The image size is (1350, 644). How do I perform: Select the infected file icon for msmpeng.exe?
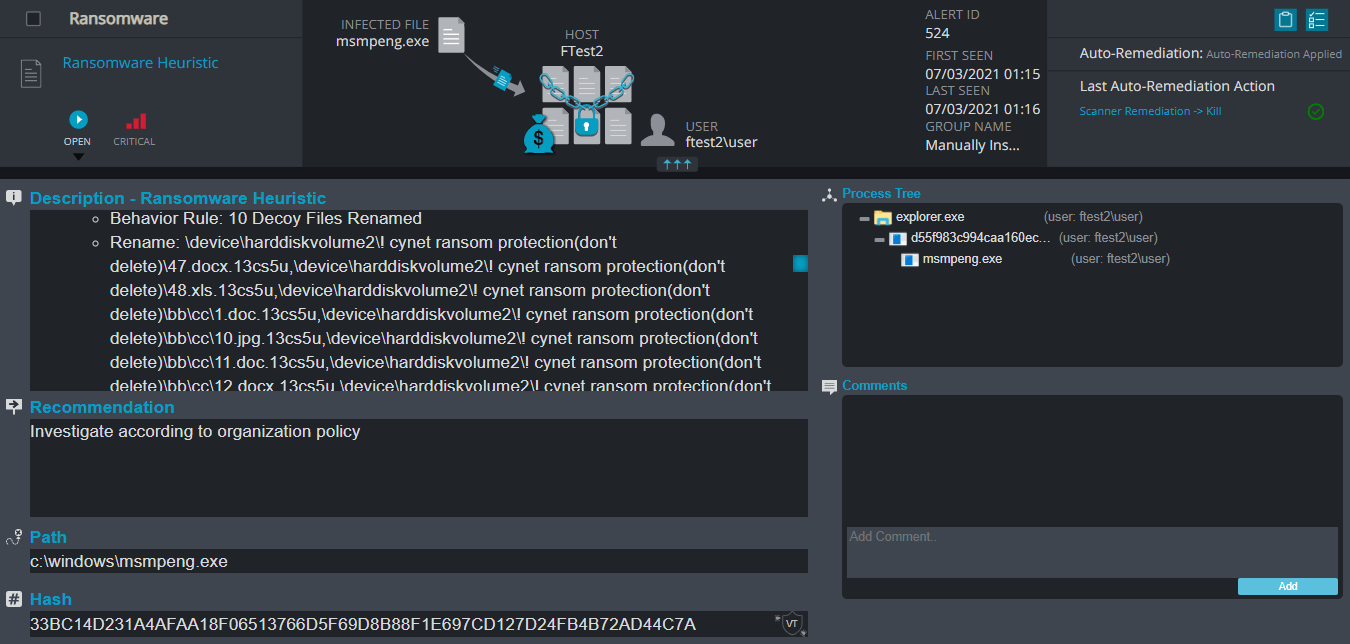452,36
